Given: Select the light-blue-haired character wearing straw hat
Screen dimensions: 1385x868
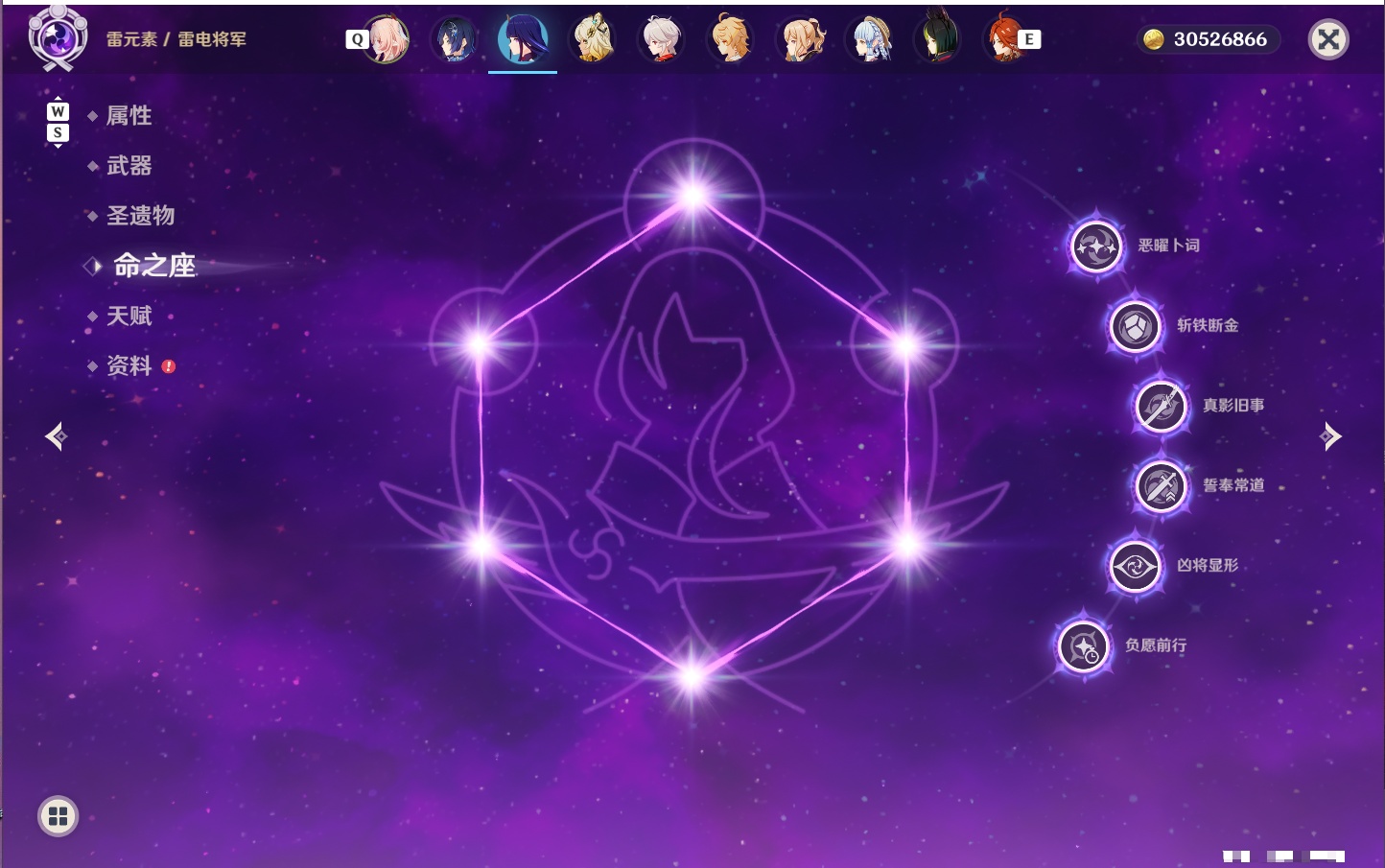Looking at the screenshot, I should (x=869, y=39).
